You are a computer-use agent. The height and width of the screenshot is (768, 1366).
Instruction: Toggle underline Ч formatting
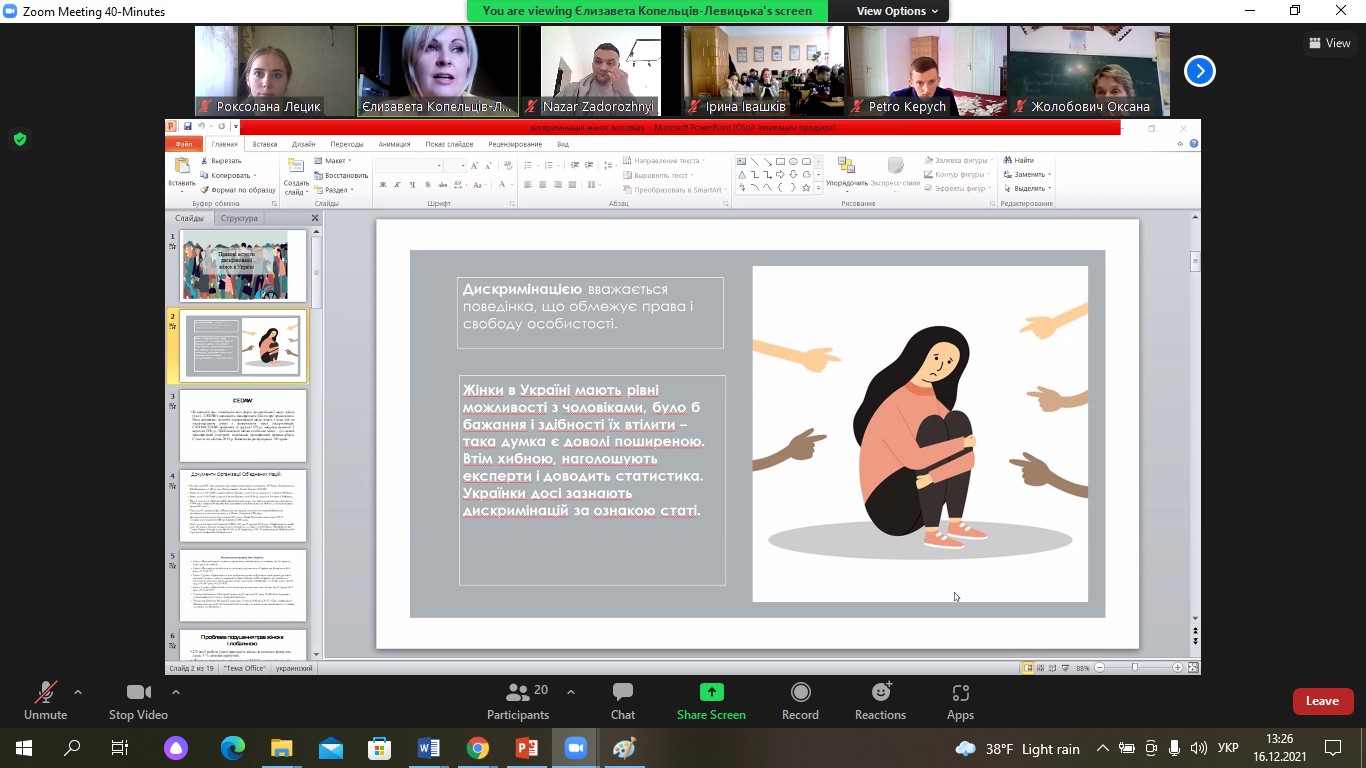click(411, 185)
